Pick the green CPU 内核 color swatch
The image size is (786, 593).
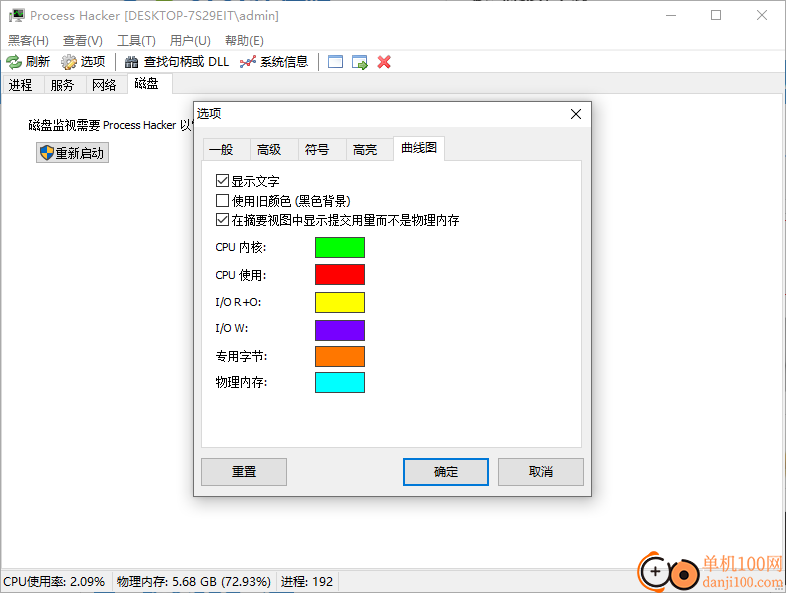(340, 247)
